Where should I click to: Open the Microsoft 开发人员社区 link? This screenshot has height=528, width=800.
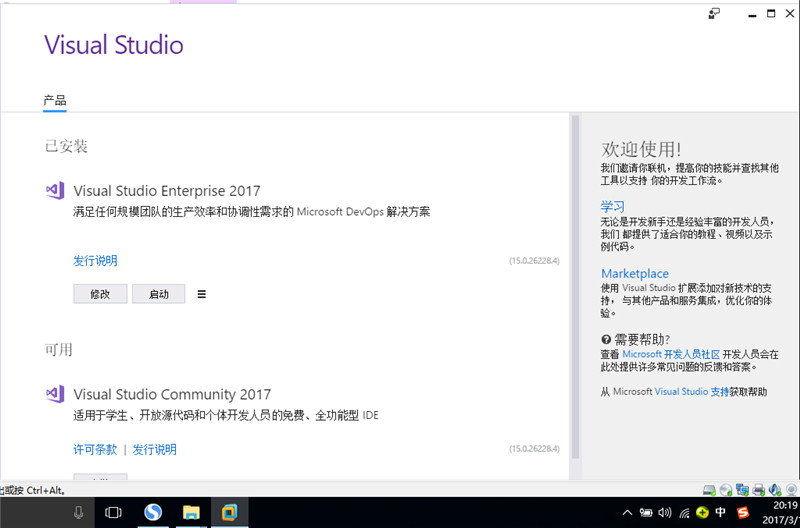click(x=671, y=354)
